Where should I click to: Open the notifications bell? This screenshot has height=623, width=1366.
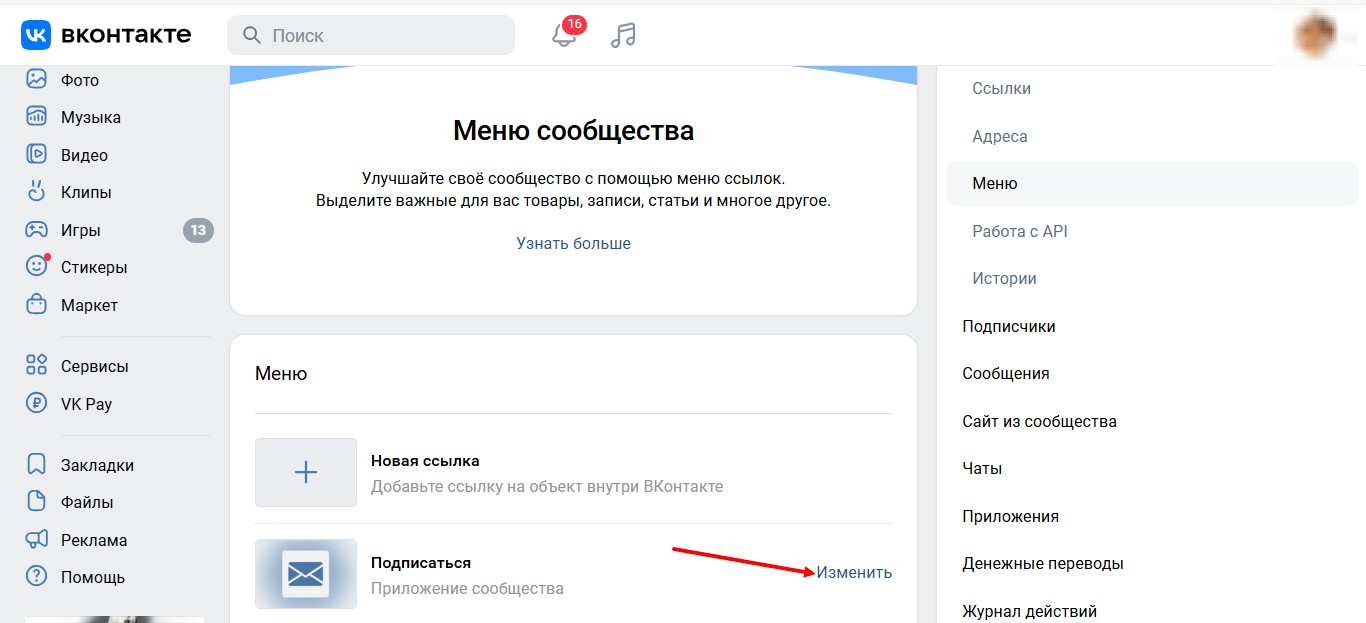tap(564, 36)
